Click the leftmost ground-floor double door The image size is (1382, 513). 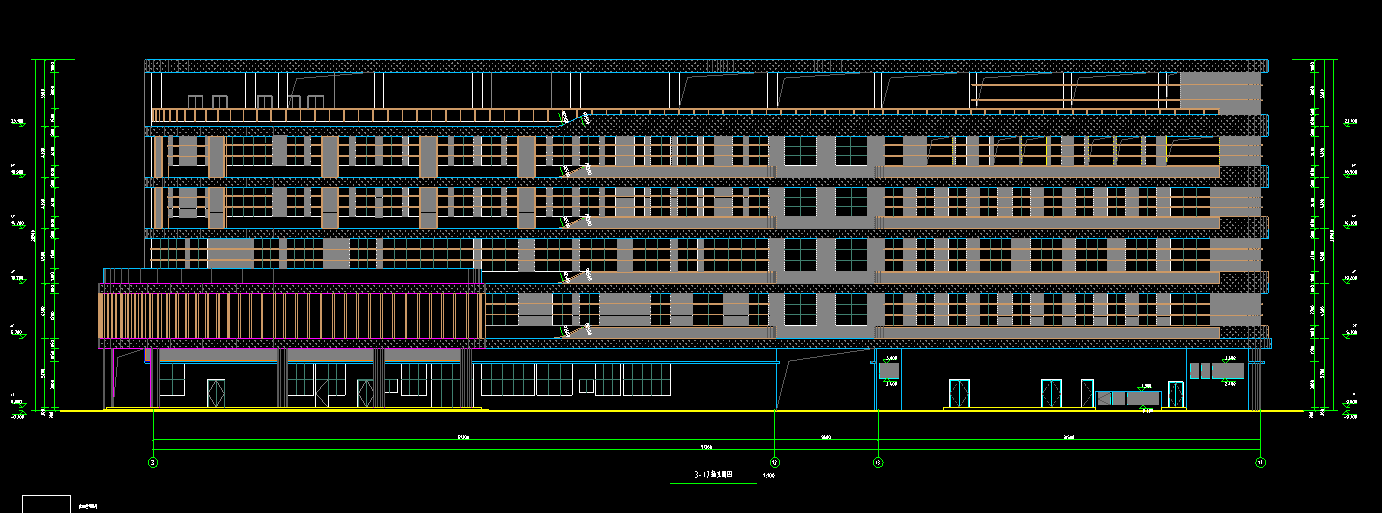click(x=216, y=393)
